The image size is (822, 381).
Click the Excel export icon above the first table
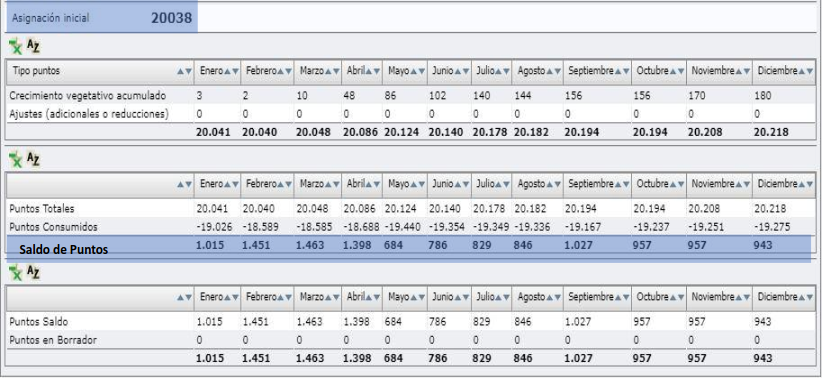(16, 46)
